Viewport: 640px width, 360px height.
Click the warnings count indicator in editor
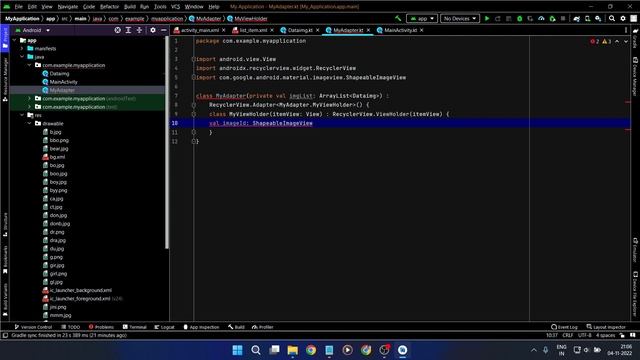pos(607,41)
